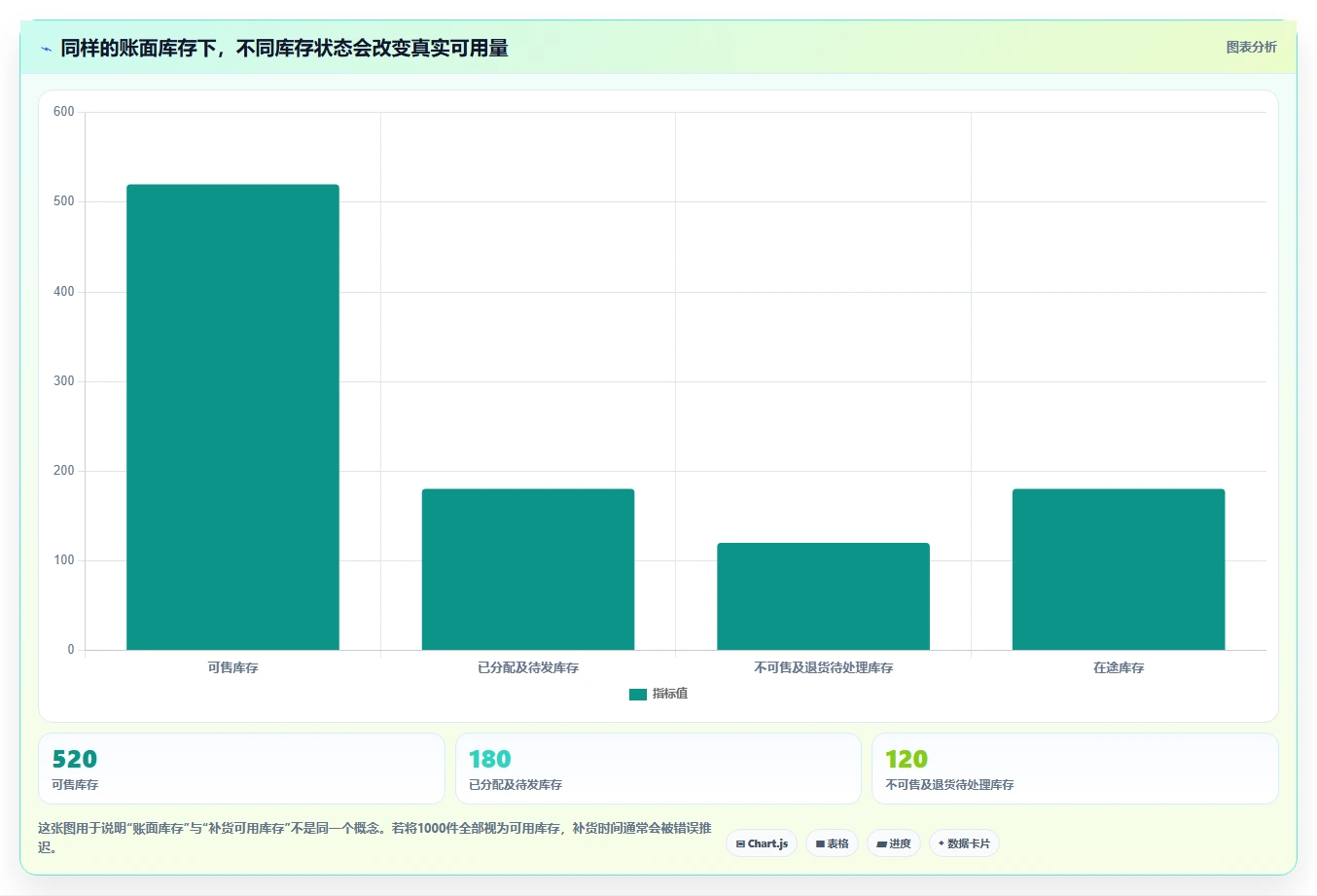Image resolution: width=1317 pixels, height=896 pixels.
Task: Click the 指标值 legend label
Action: coord(670,694)
